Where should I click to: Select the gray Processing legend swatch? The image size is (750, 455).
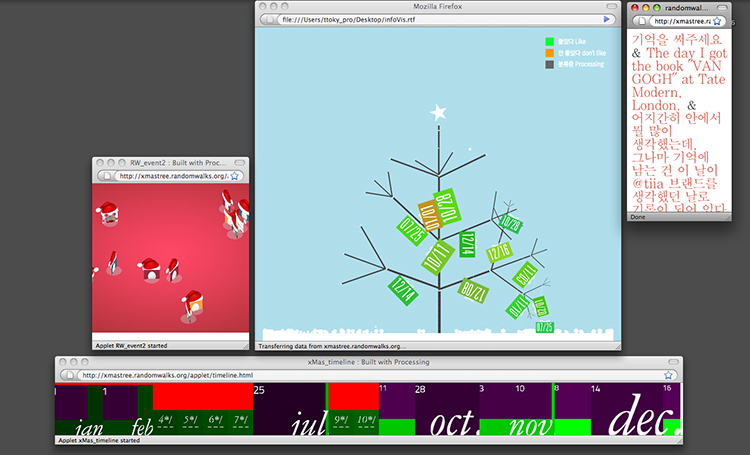click(549, 64)
